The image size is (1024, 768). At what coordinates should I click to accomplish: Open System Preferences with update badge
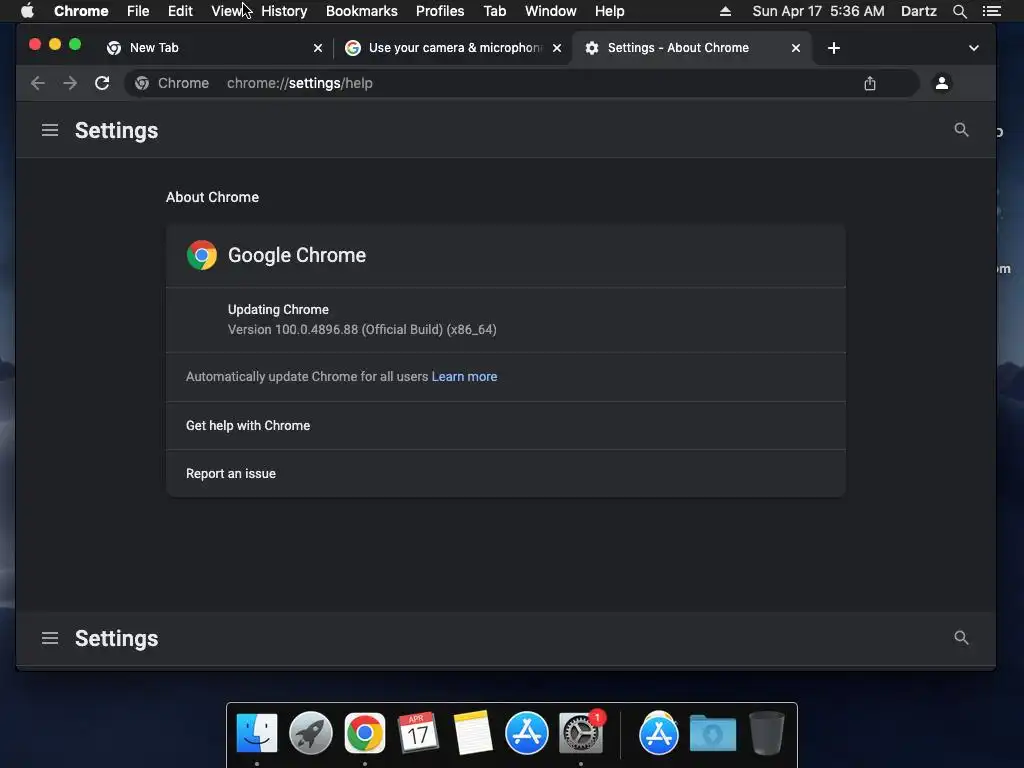click(581, 733)
